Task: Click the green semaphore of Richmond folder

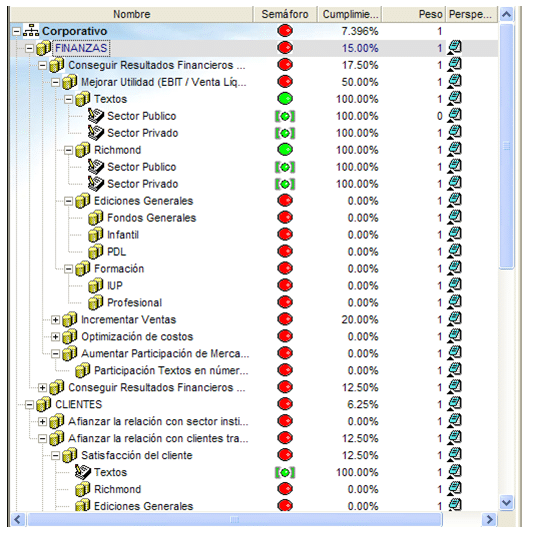Action: tap(285, 149)
